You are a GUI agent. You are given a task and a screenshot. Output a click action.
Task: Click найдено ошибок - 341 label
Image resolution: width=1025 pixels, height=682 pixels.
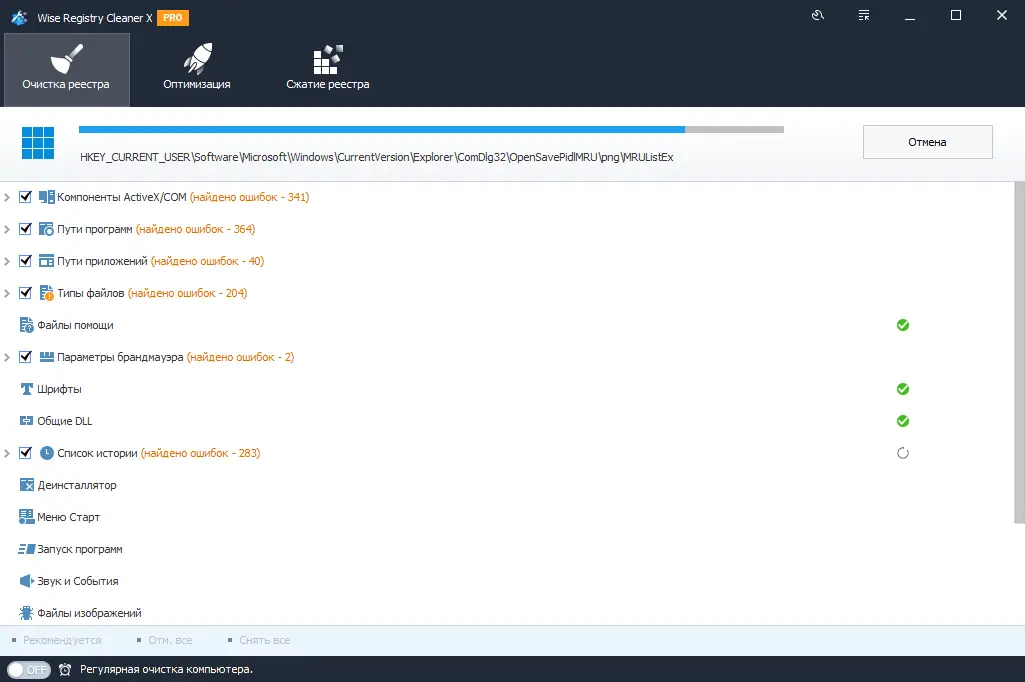250,197
